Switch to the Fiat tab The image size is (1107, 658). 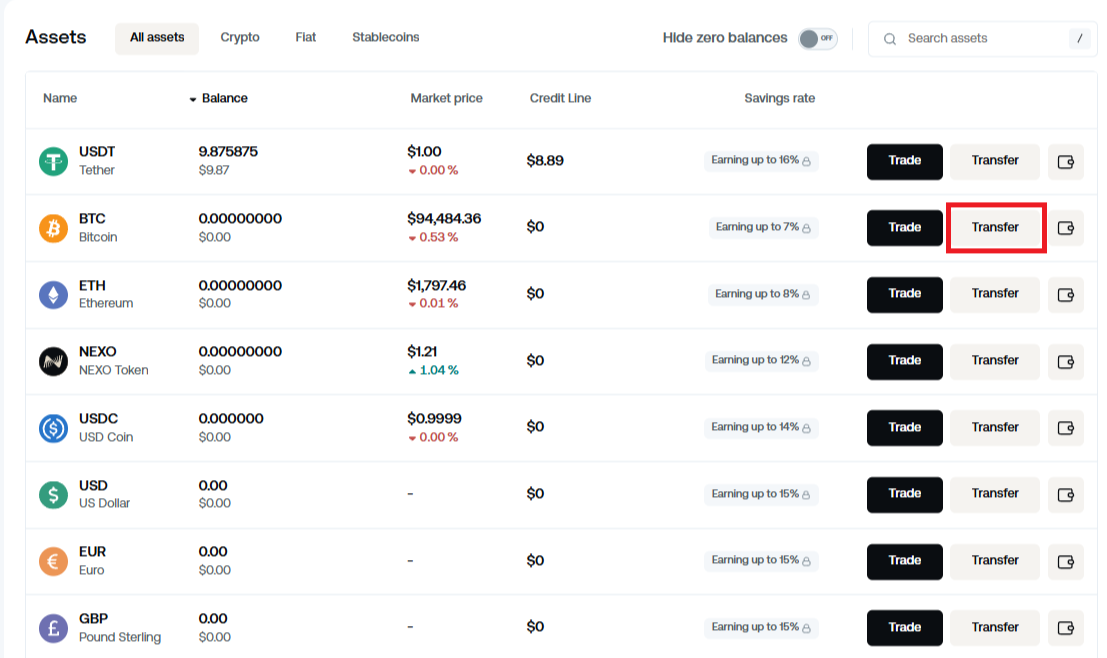click(x=306, y=37)
